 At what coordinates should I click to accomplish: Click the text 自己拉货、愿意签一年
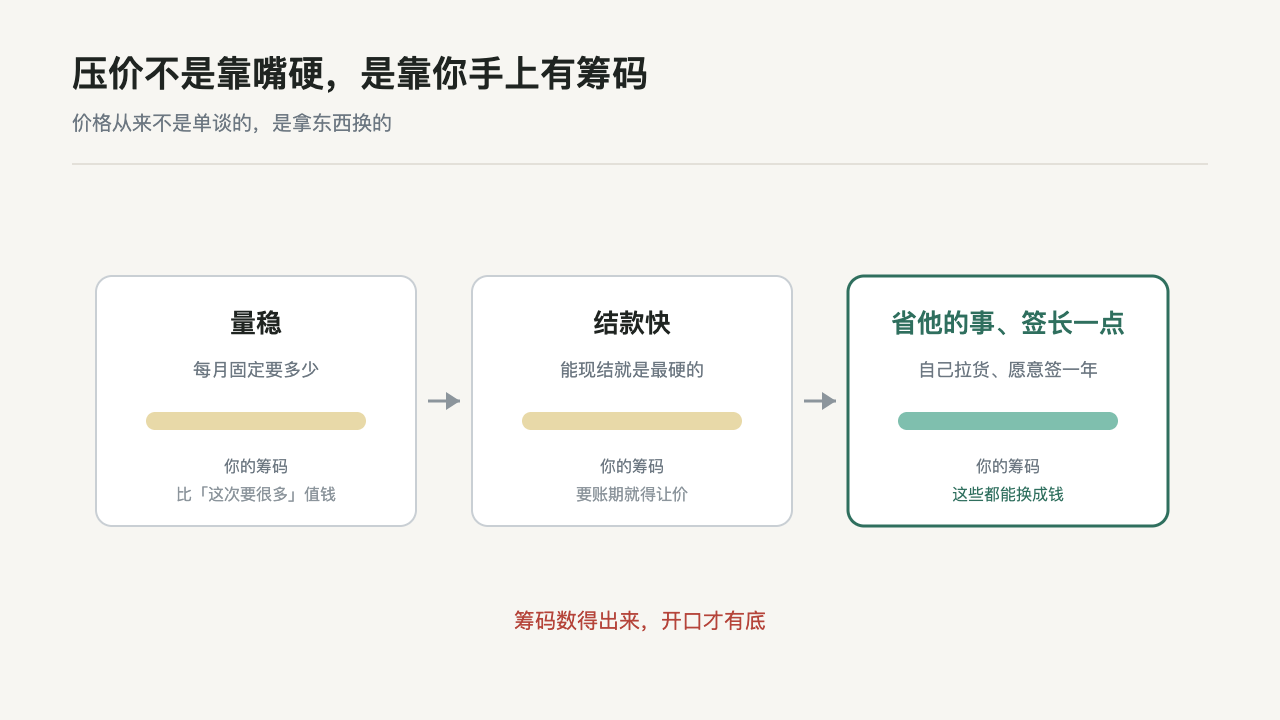click(1008, 370)
